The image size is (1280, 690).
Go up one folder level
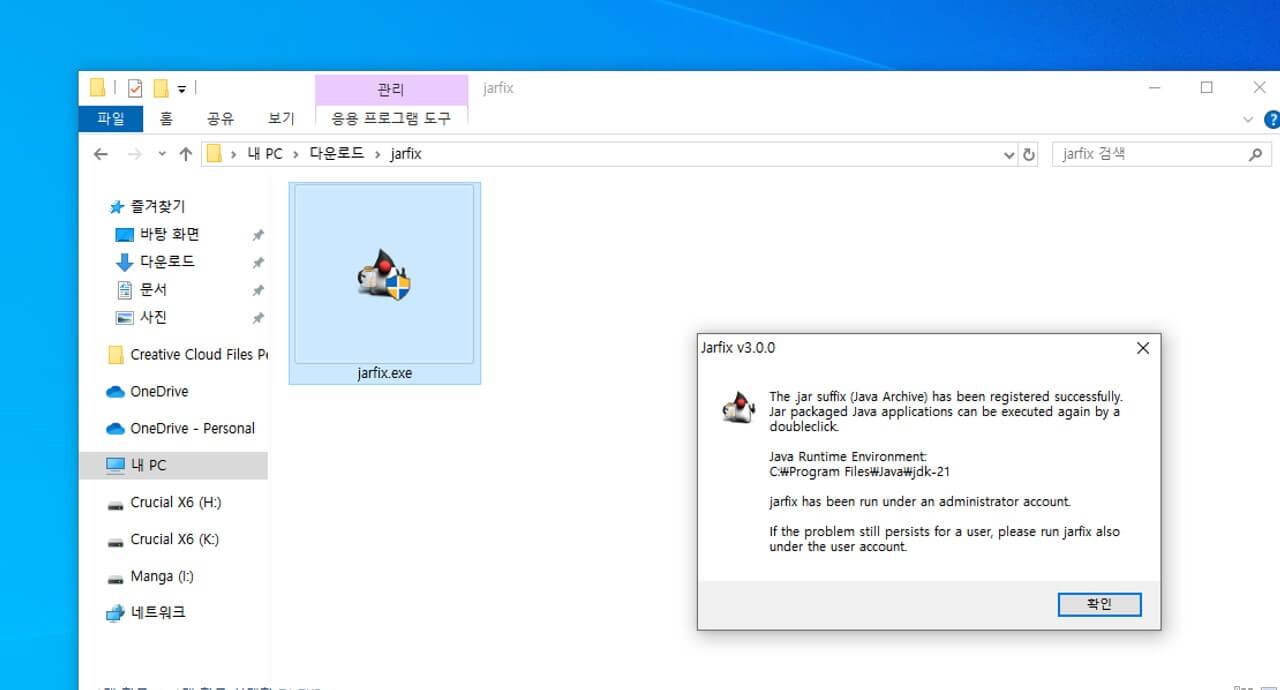[185, 154]
